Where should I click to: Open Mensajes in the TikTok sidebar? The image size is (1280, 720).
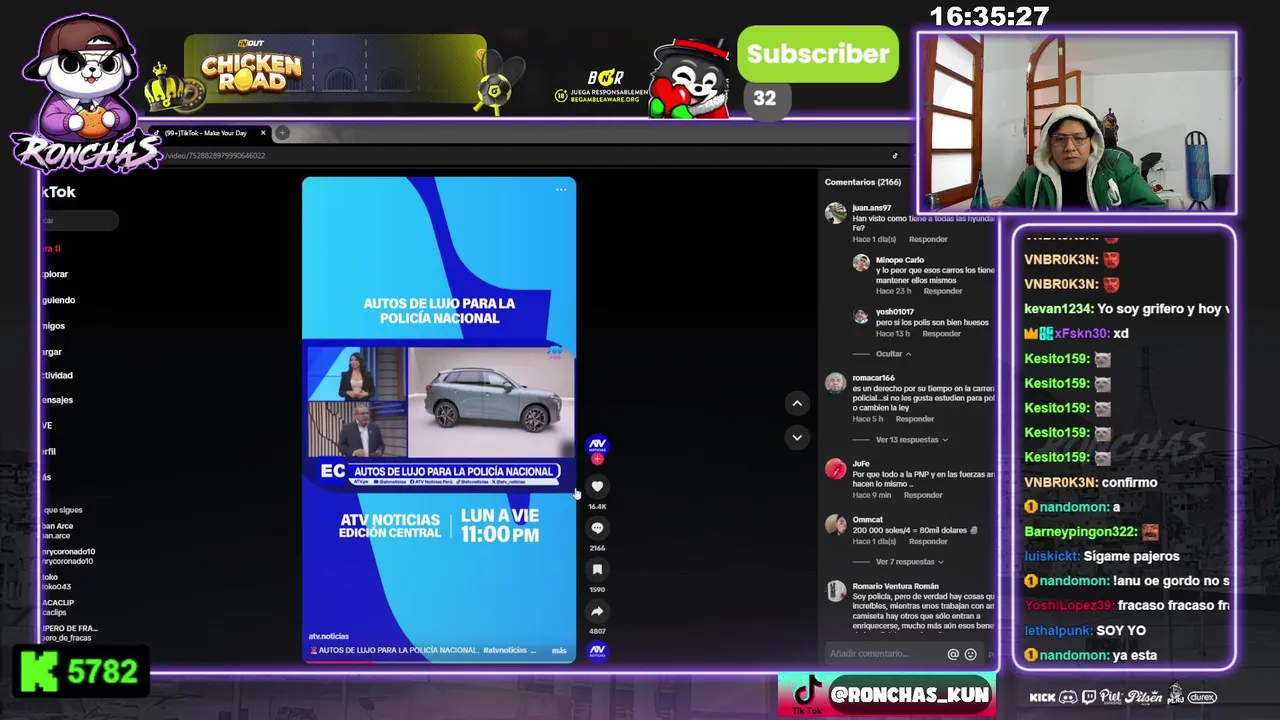point(57,400)
